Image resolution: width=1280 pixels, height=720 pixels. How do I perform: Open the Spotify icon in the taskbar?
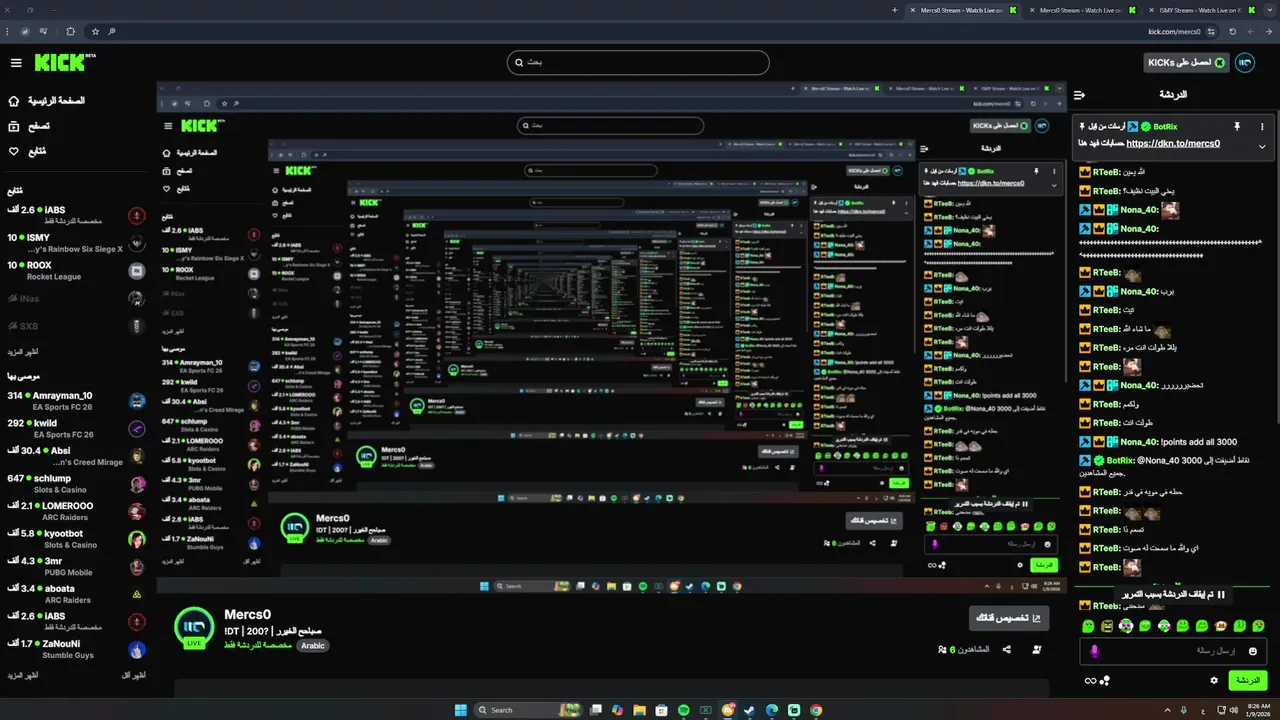click(x=684, y=710)
